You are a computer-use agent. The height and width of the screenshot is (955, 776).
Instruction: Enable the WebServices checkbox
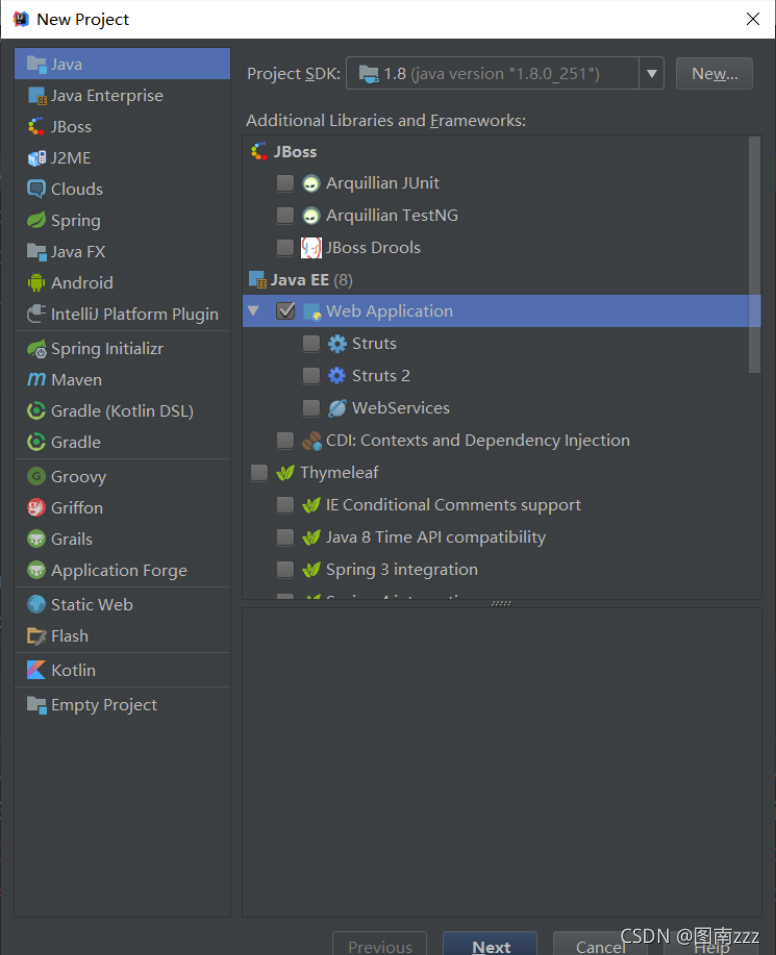311,408
